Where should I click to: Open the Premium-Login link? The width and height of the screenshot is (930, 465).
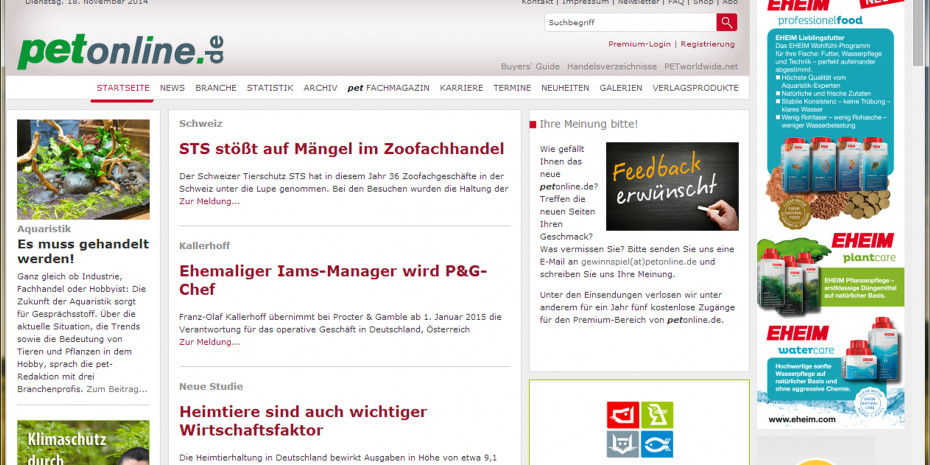coord(639,44)
